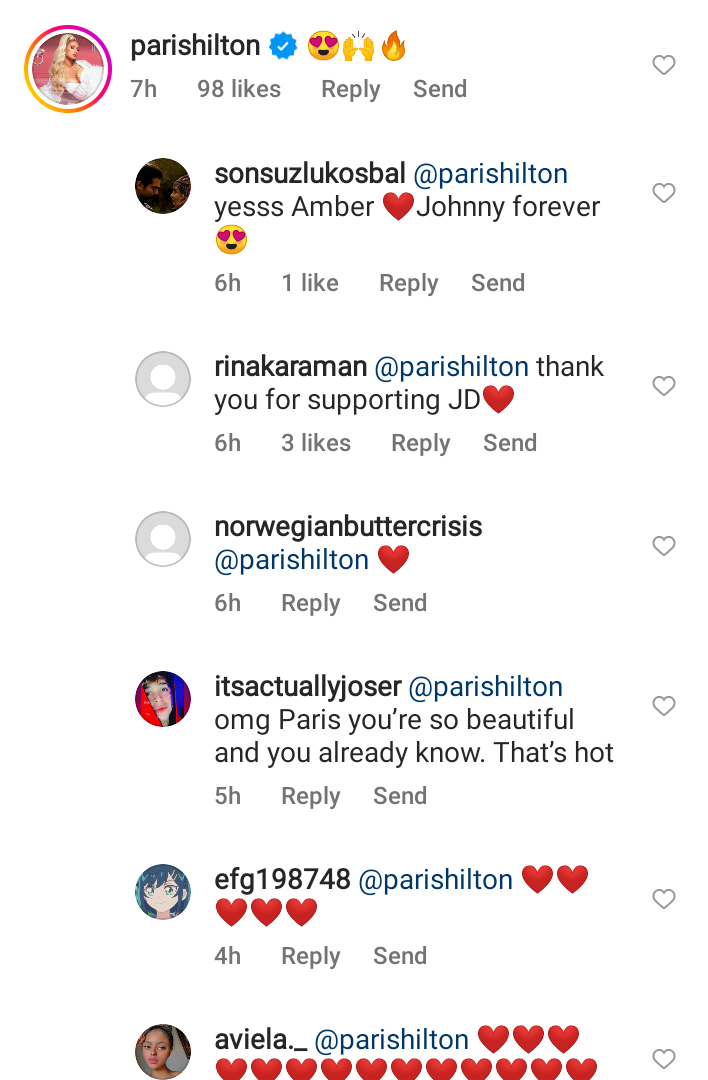This screenshot has height=1080, width=708.
Task: Tap heart on rinakaraman's comment
Action: click(x=664, y=386)
